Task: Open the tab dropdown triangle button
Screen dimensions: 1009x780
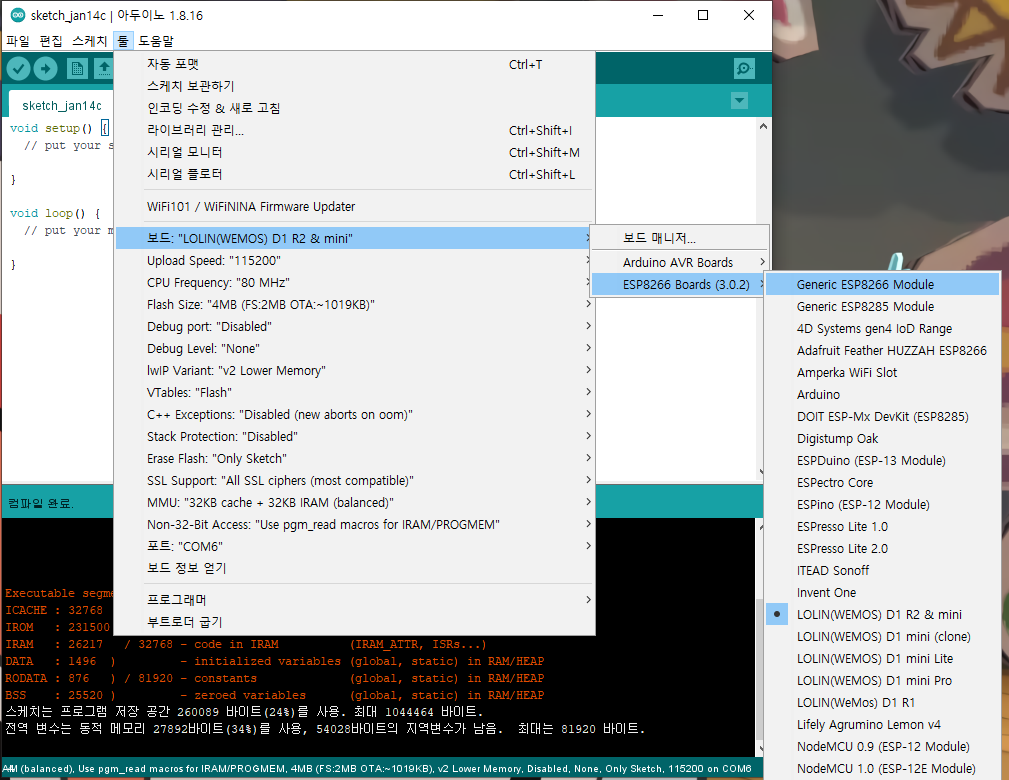Action: 739,100
